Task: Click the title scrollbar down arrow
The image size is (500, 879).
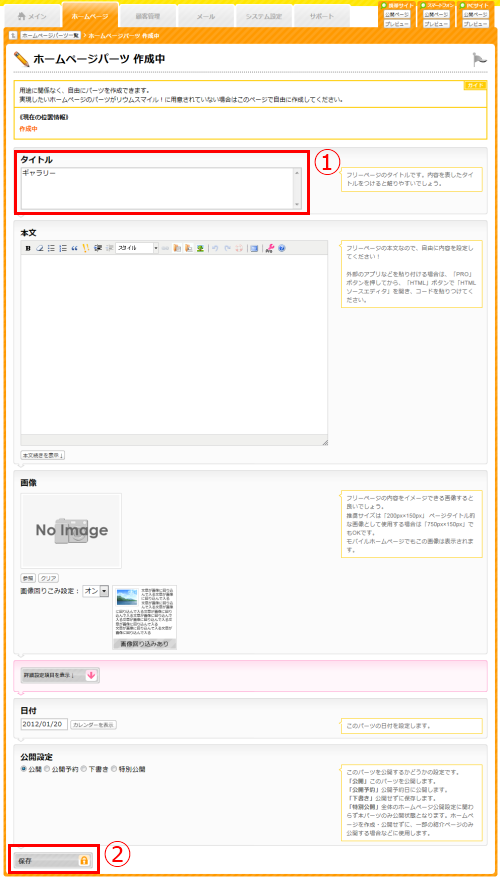Action: pyautogui.click(x=297, y=205)
